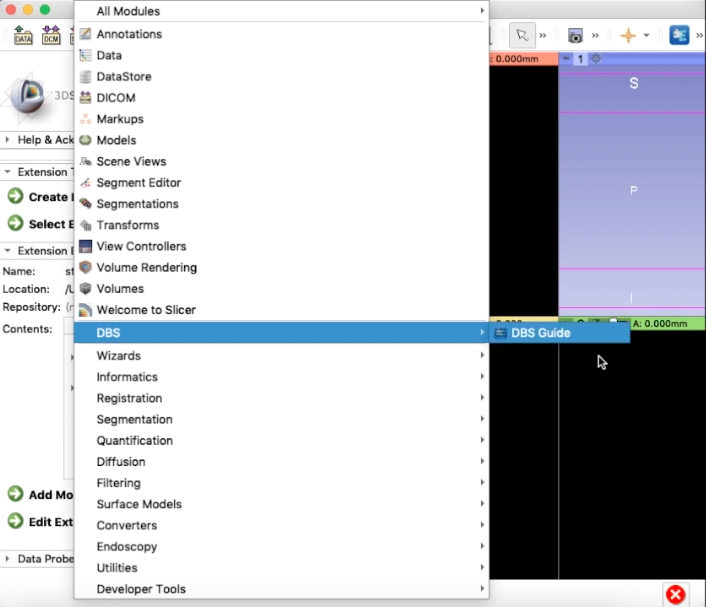Click the screenshot capture camera icon
Image resolution: width=706 pixels, height=607 pixels.
[575, 36]
